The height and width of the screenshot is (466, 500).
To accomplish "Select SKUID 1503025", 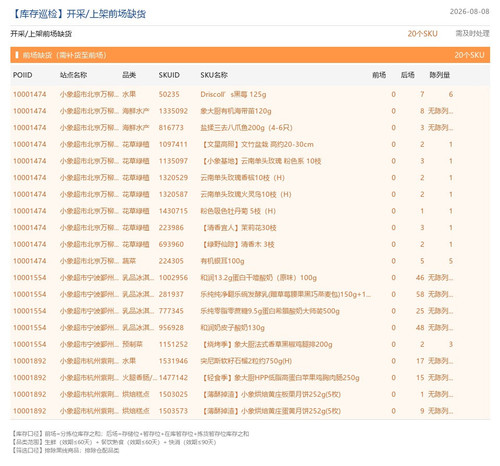I will [173, 394].
